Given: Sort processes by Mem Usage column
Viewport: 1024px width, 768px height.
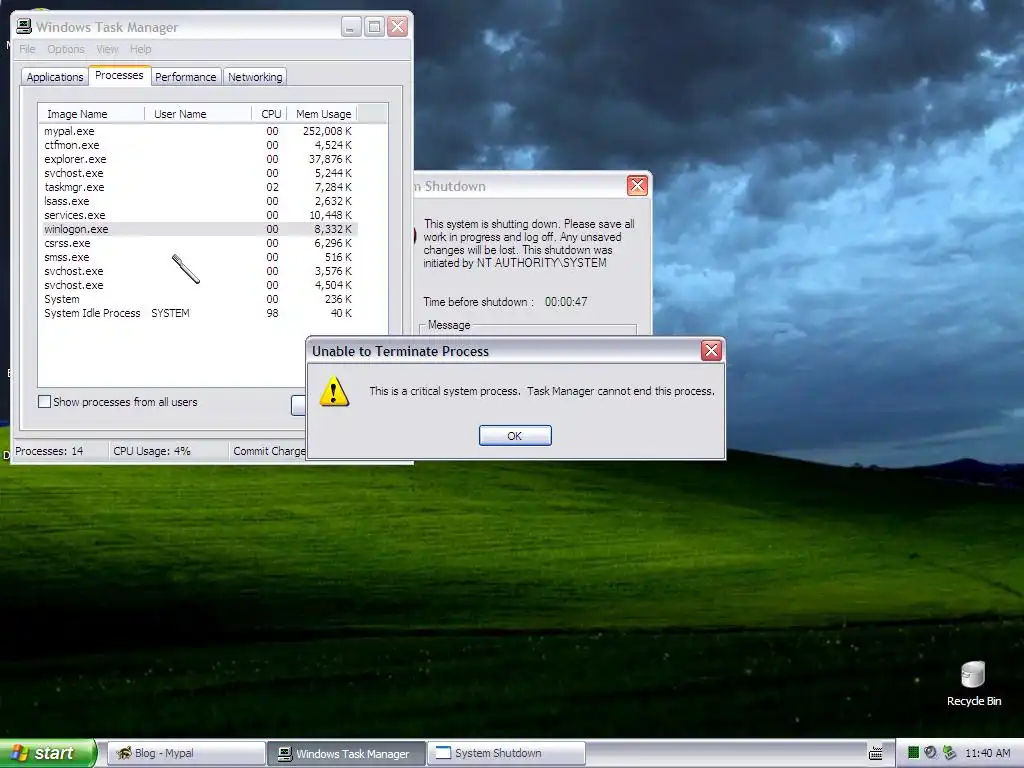Looking at the screenshot, I should coord(323,114).
